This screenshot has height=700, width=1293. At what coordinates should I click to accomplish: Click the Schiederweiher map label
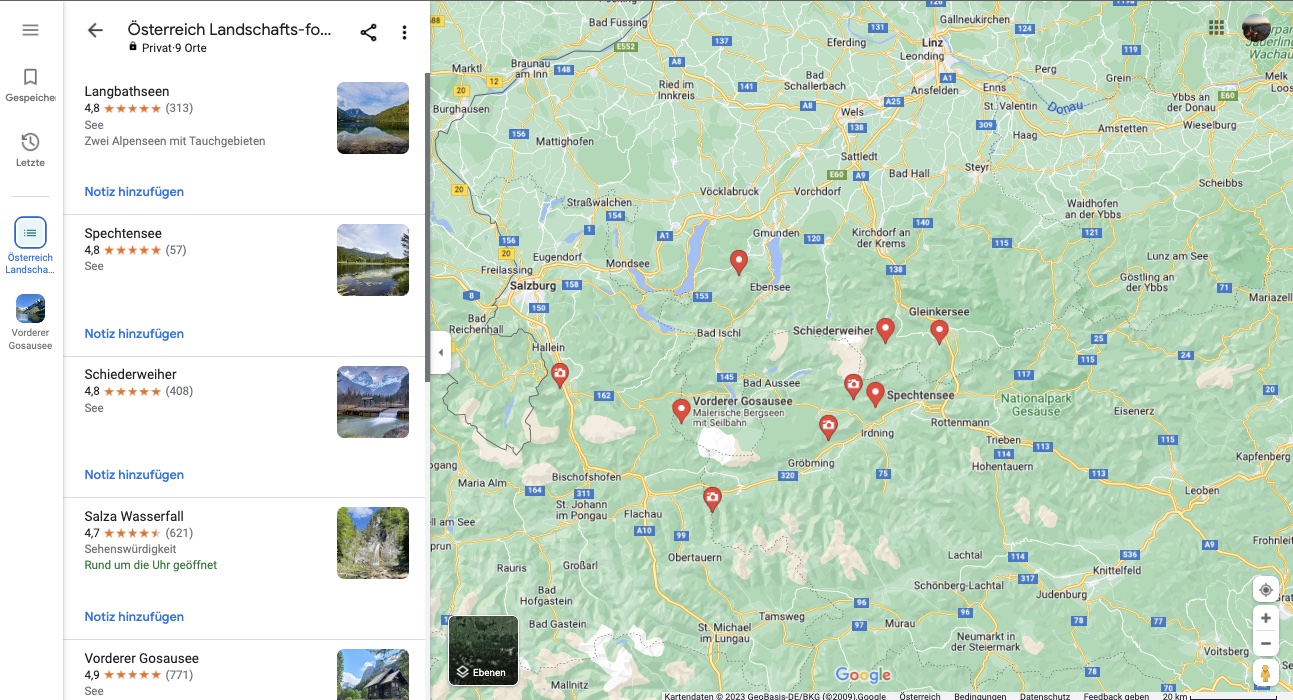point(833,330)
